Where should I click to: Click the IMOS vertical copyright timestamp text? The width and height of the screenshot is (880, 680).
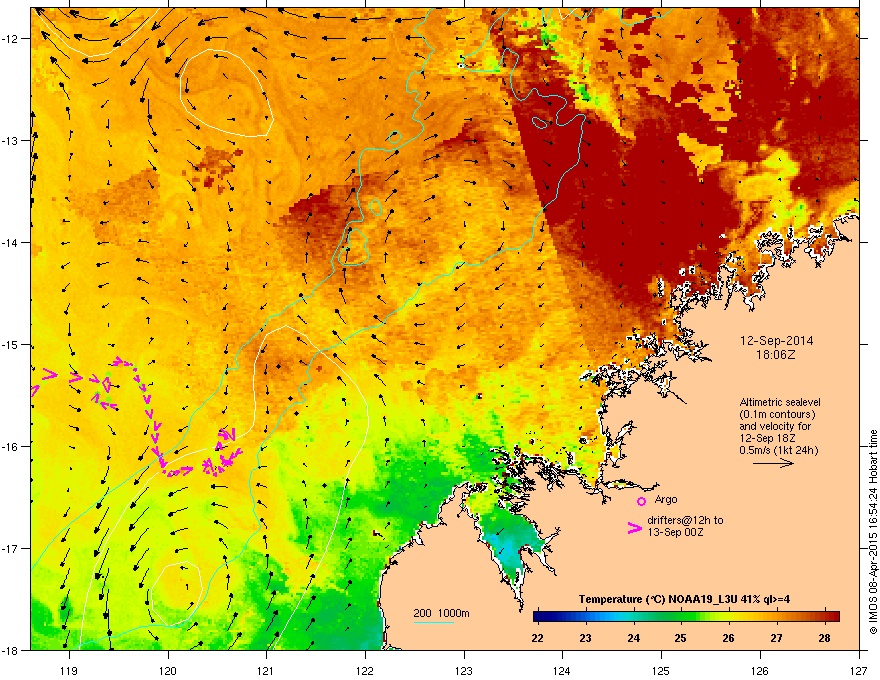tap(873, 532)
